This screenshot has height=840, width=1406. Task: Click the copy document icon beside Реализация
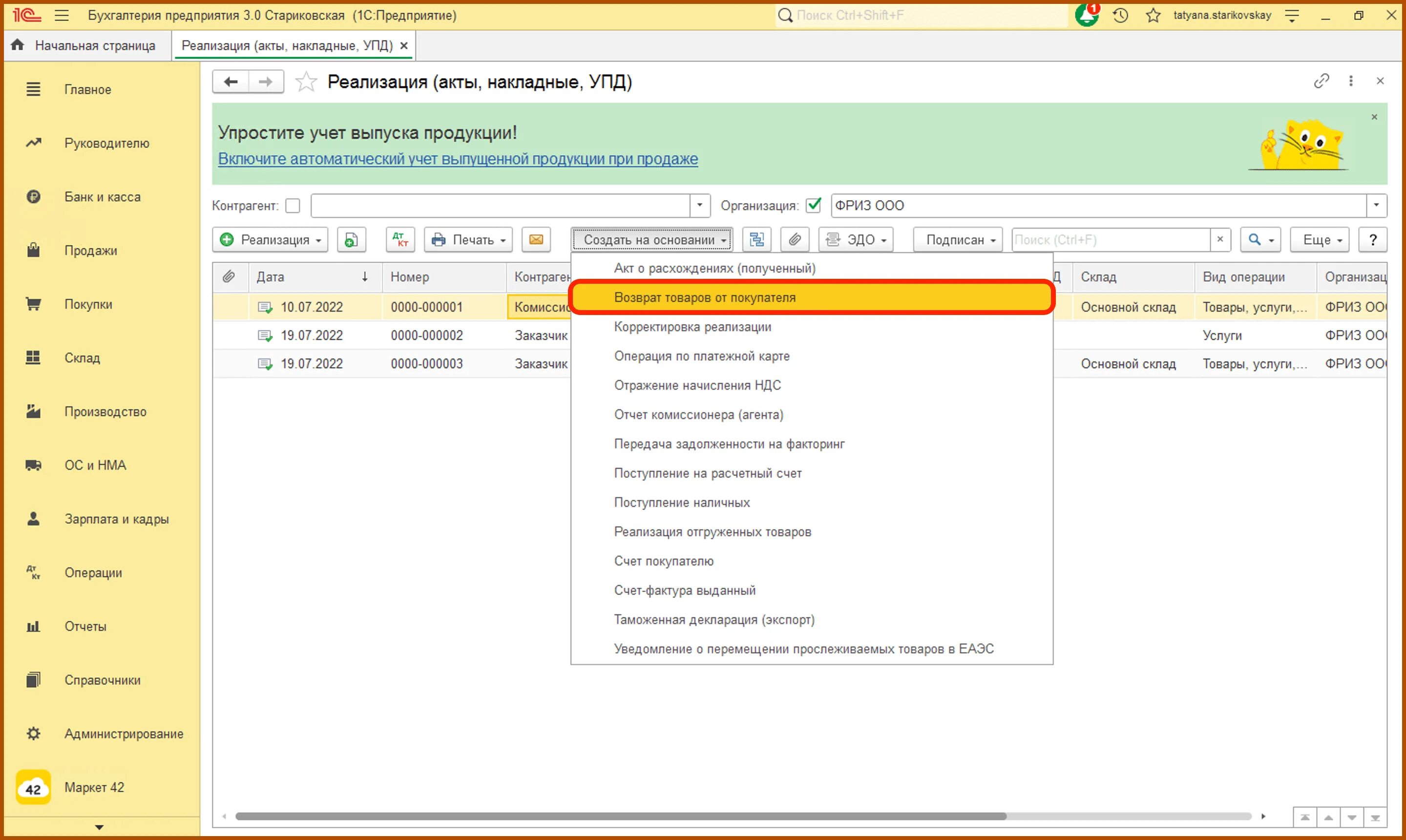[x=351, y=239]
